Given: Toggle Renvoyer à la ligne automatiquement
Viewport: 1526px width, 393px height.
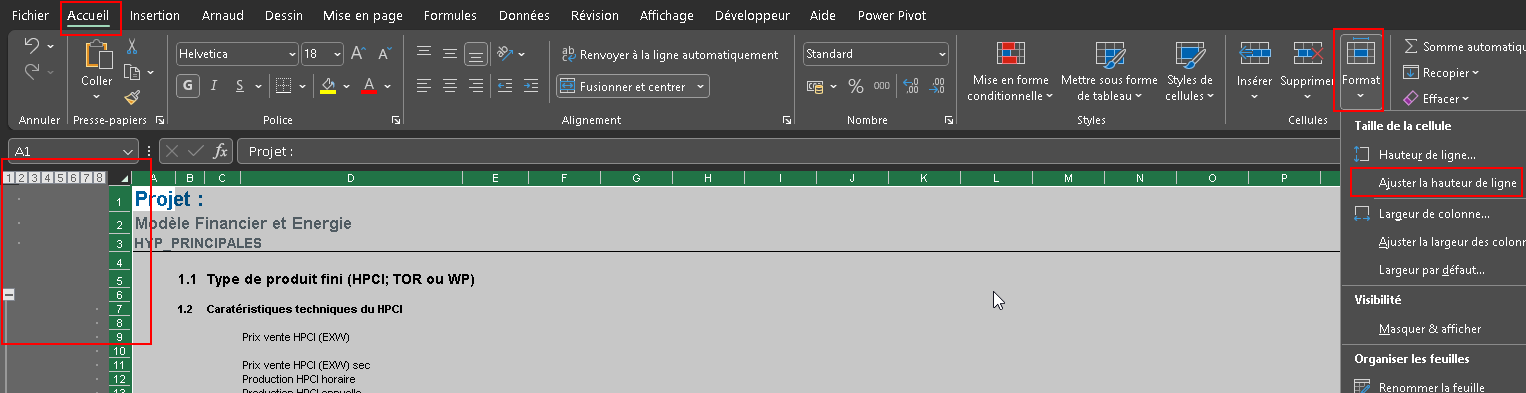Looking at the screenshot, I should click(x=669, y=55).
